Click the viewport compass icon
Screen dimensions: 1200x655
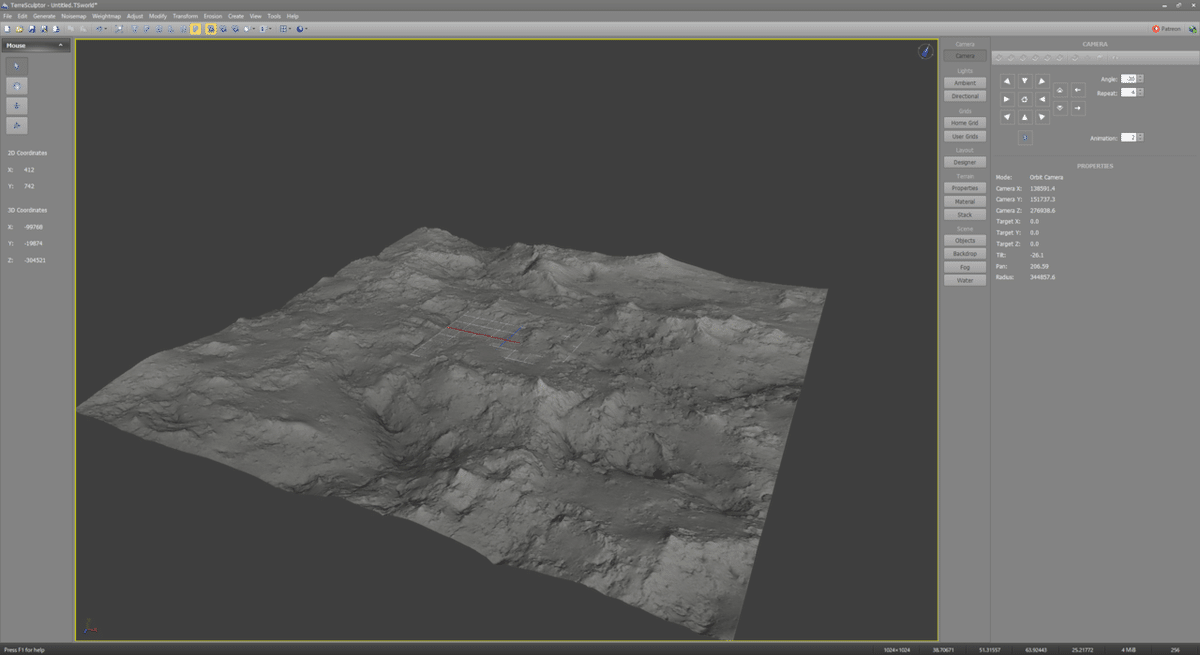925,52
